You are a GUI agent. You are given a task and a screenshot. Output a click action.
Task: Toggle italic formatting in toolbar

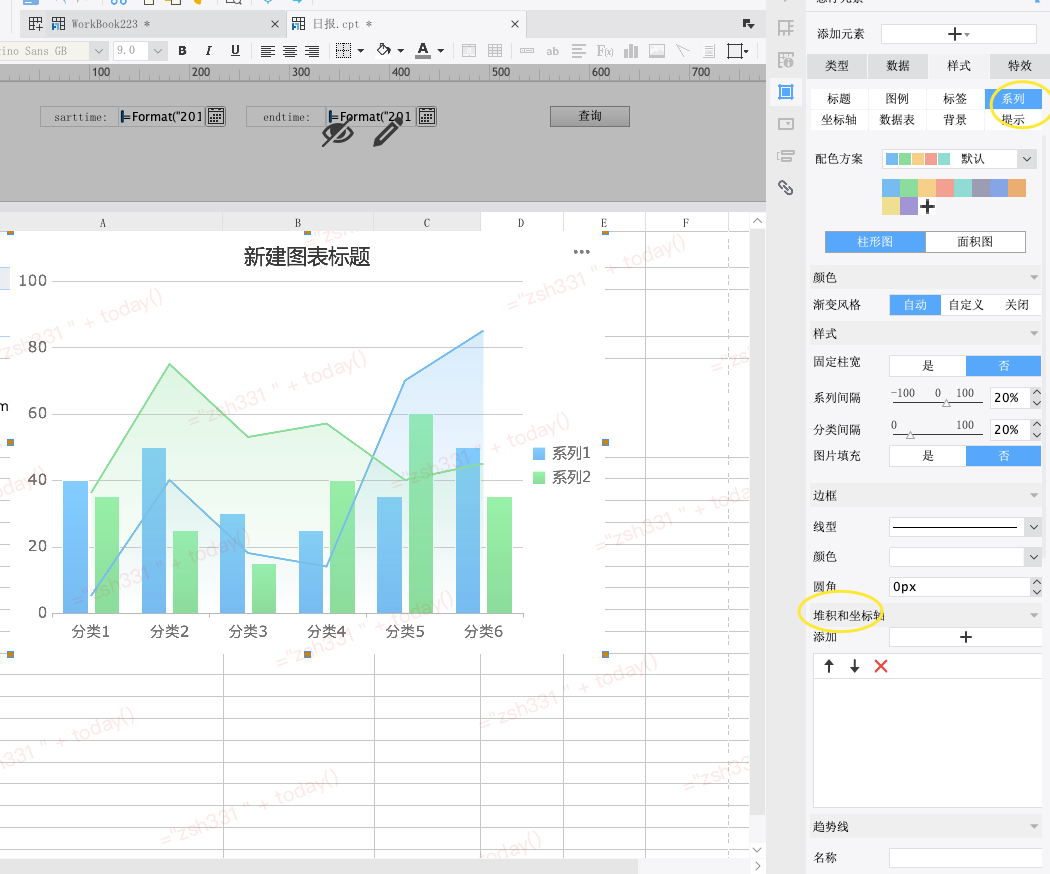pos(208,51)
